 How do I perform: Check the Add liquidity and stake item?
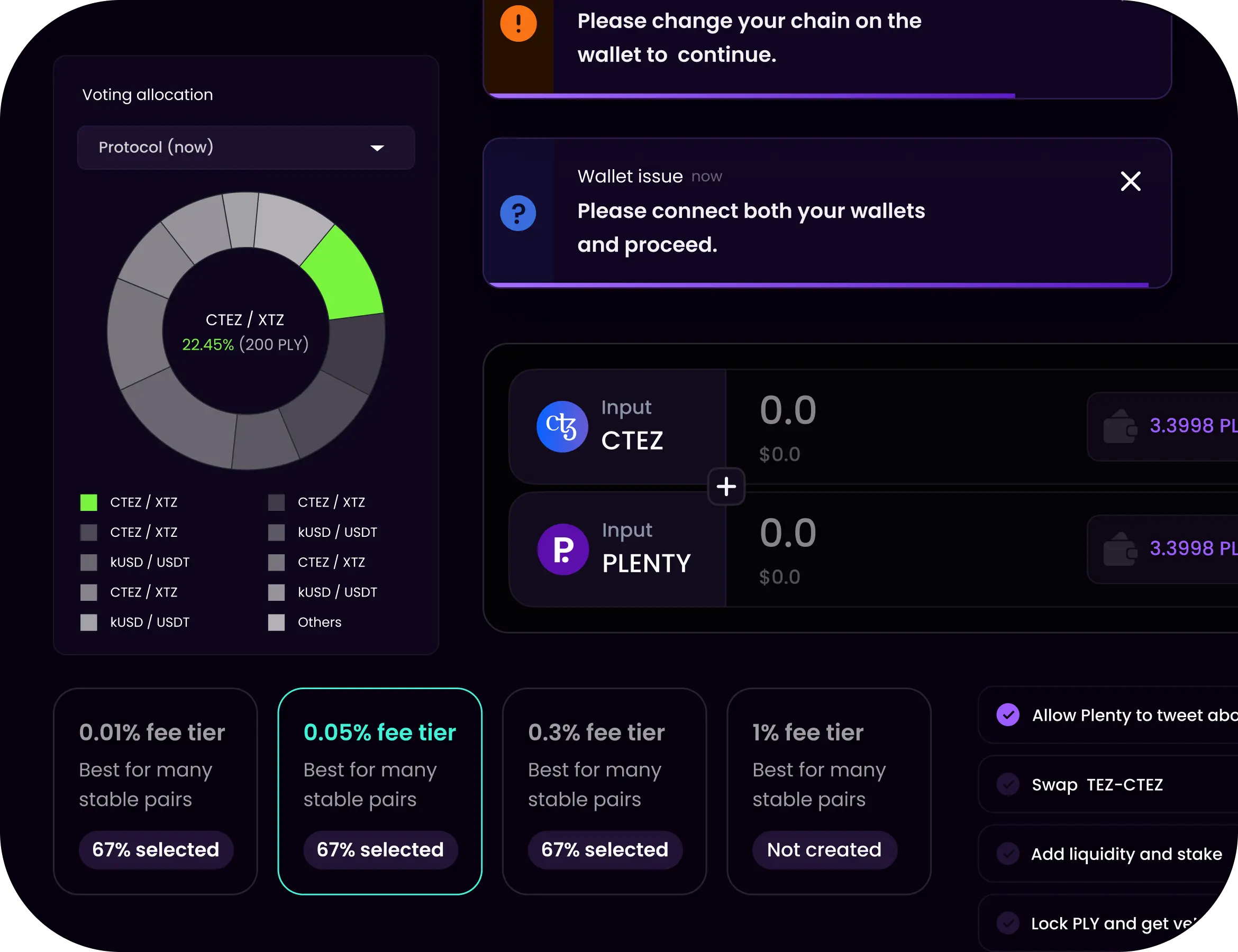pyautogui.click(x=1008, y=854)
